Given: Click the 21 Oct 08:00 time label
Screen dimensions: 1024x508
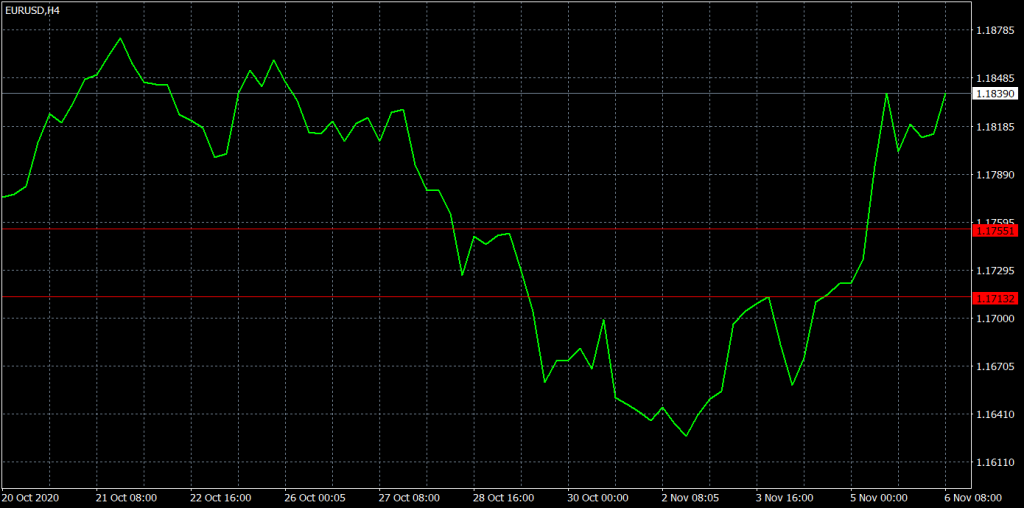Looking at the screenshot, I should pyautogui.click(x=126, y=498).
